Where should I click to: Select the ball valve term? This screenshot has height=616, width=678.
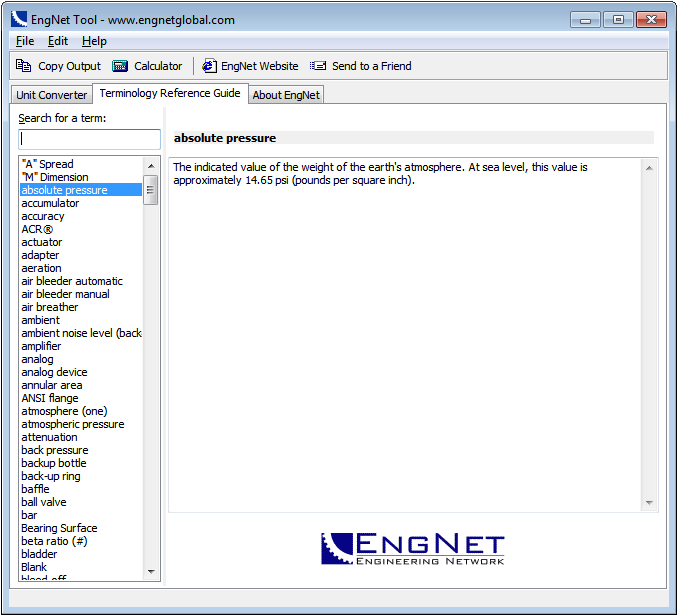[81, 502]
